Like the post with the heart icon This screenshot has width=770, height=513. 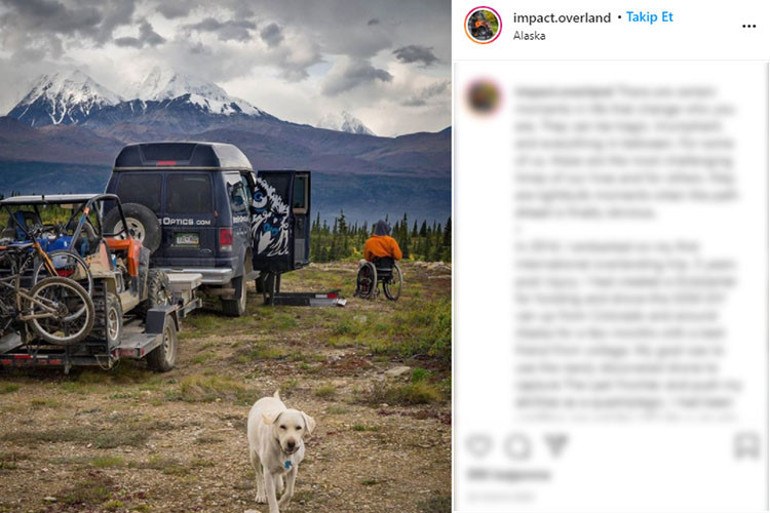point(479,446)
